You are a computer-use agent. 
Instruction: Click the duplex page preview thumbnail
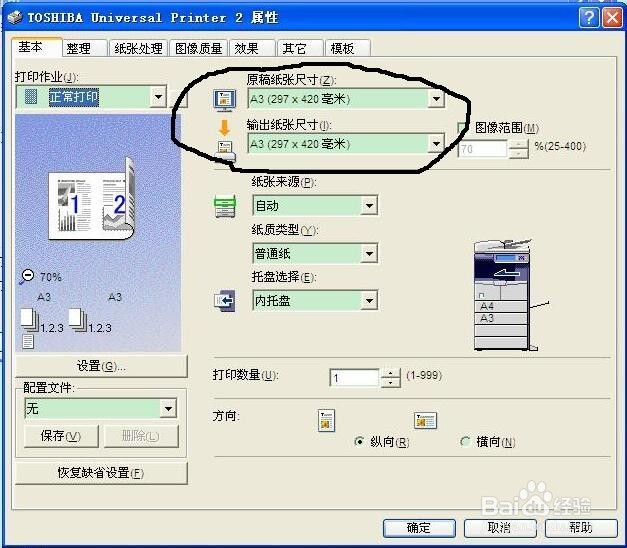[92, 199]
